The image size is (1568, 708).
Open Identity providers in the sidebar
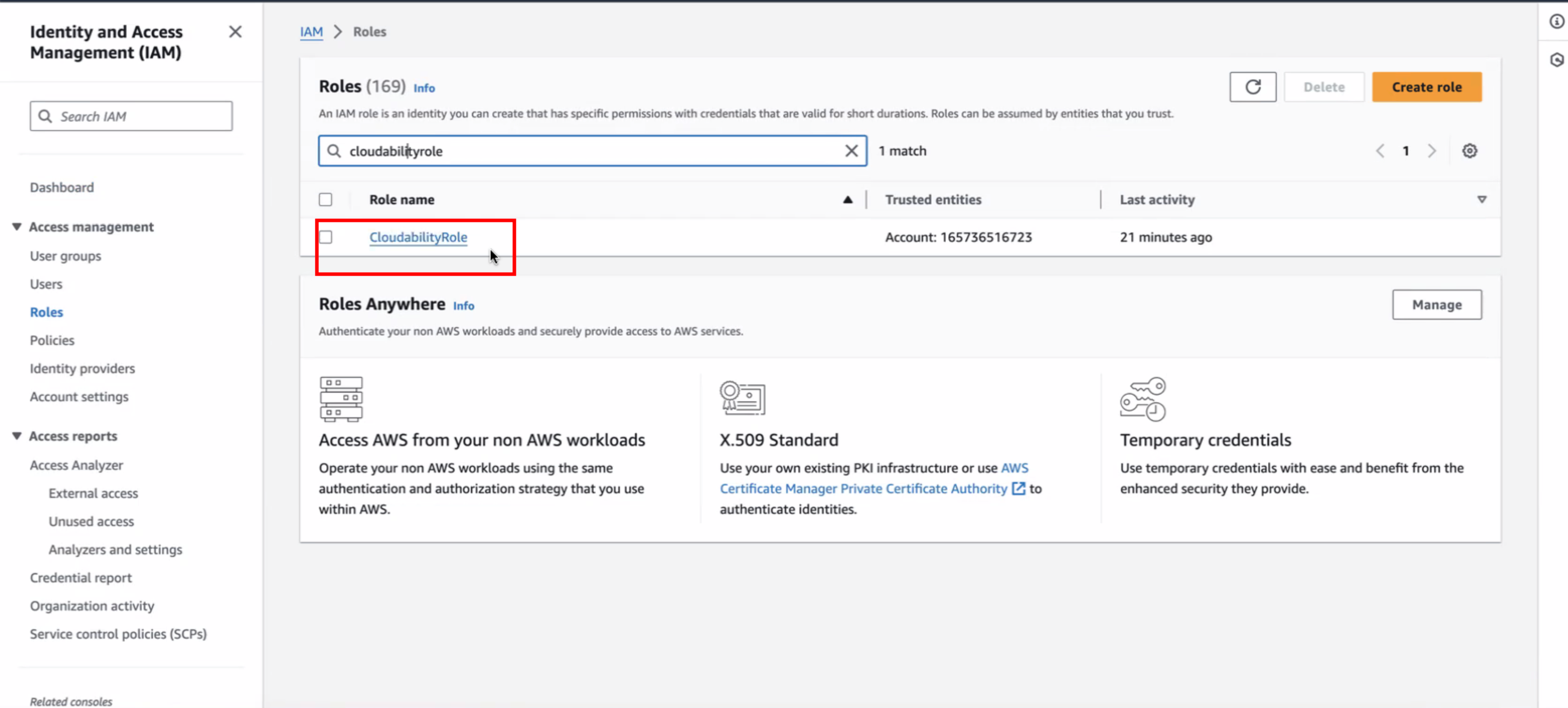(82, 368)
